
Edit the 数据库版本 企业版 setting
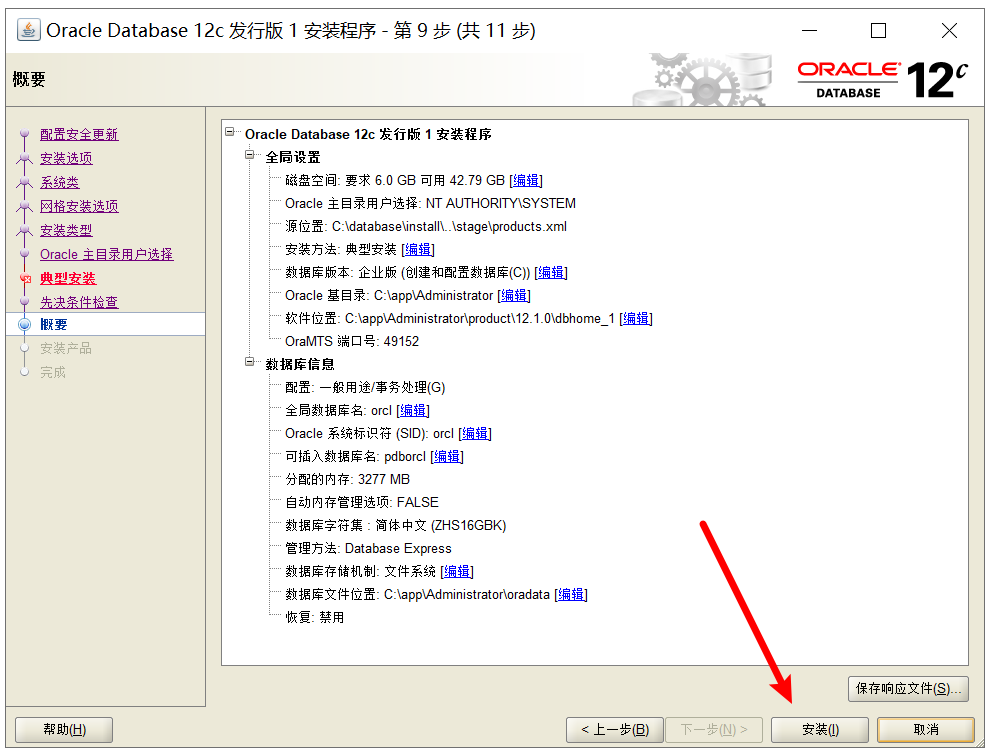coord(550,272)
